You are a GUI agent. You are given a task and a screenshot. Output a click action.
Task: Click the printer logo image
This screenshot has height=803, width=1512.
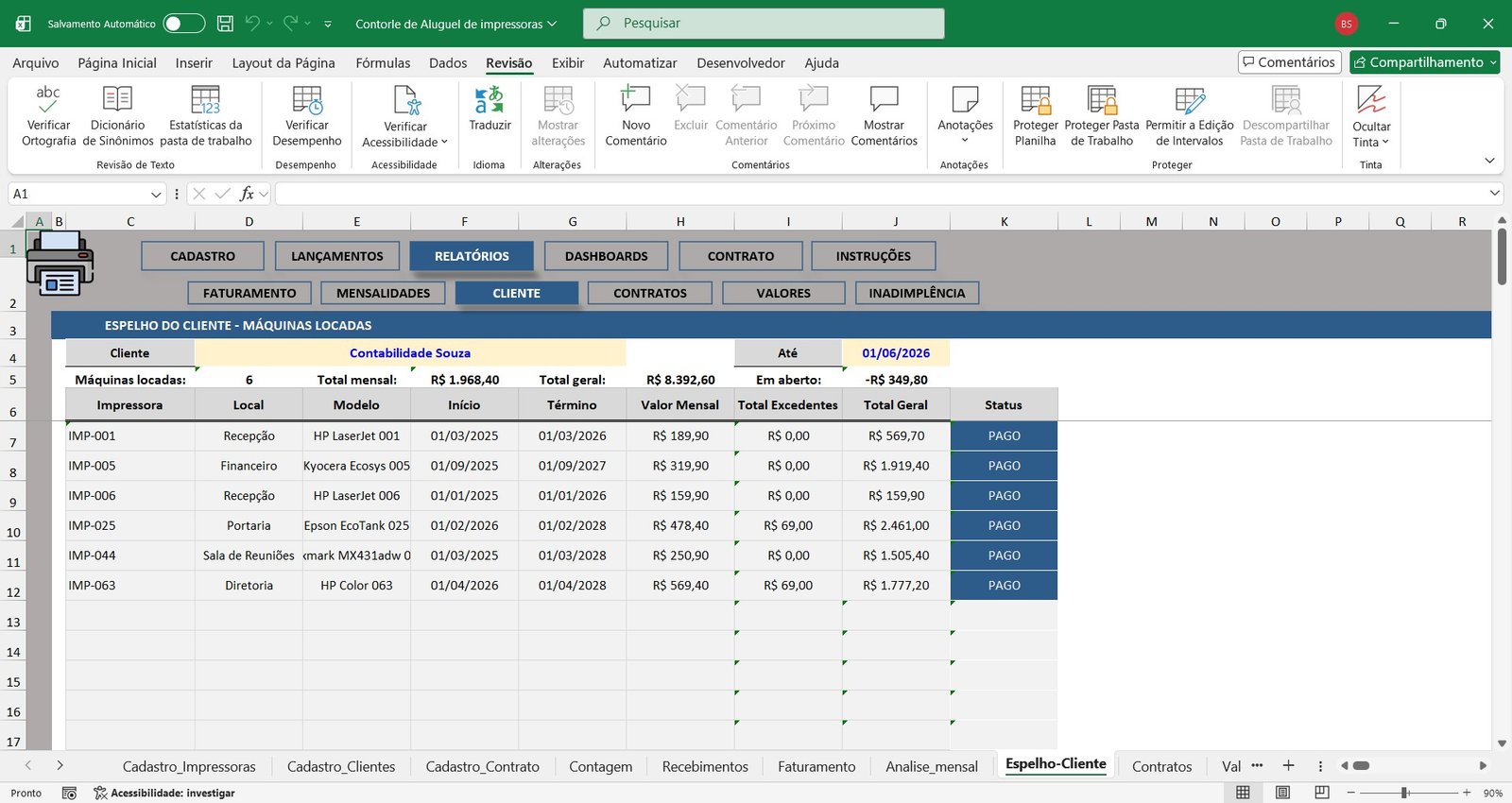[x=60, y=265]
